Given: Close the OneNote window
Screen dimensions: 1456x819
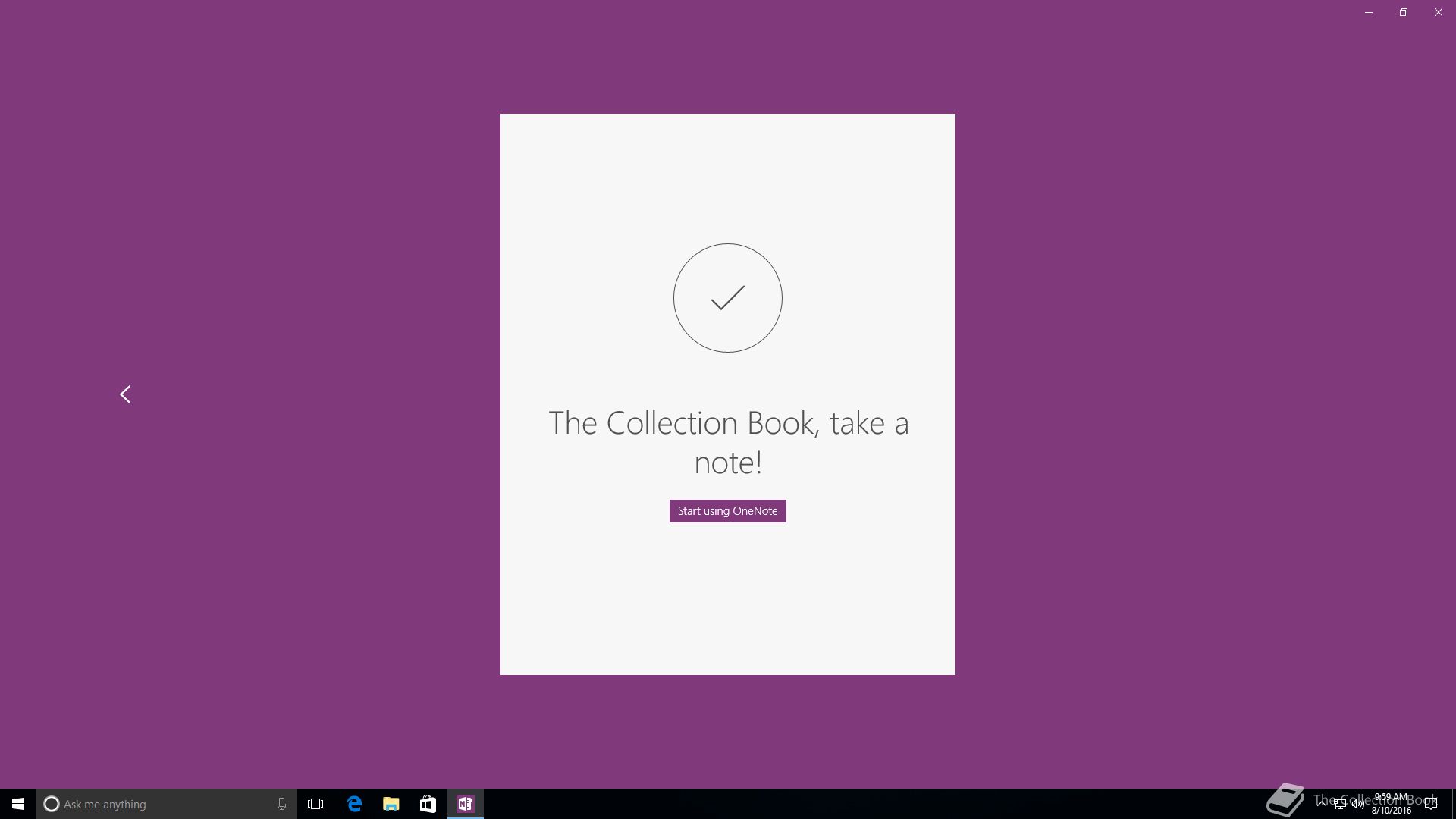Looking at the screenshot, I should [1439, 12].
